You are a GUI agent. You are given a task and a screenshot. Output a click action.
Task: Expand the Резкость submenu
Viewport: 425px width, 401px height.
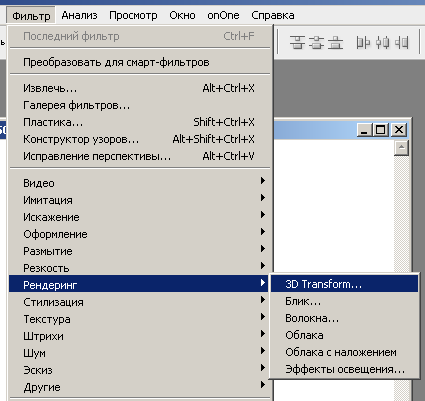click(140, 268)
